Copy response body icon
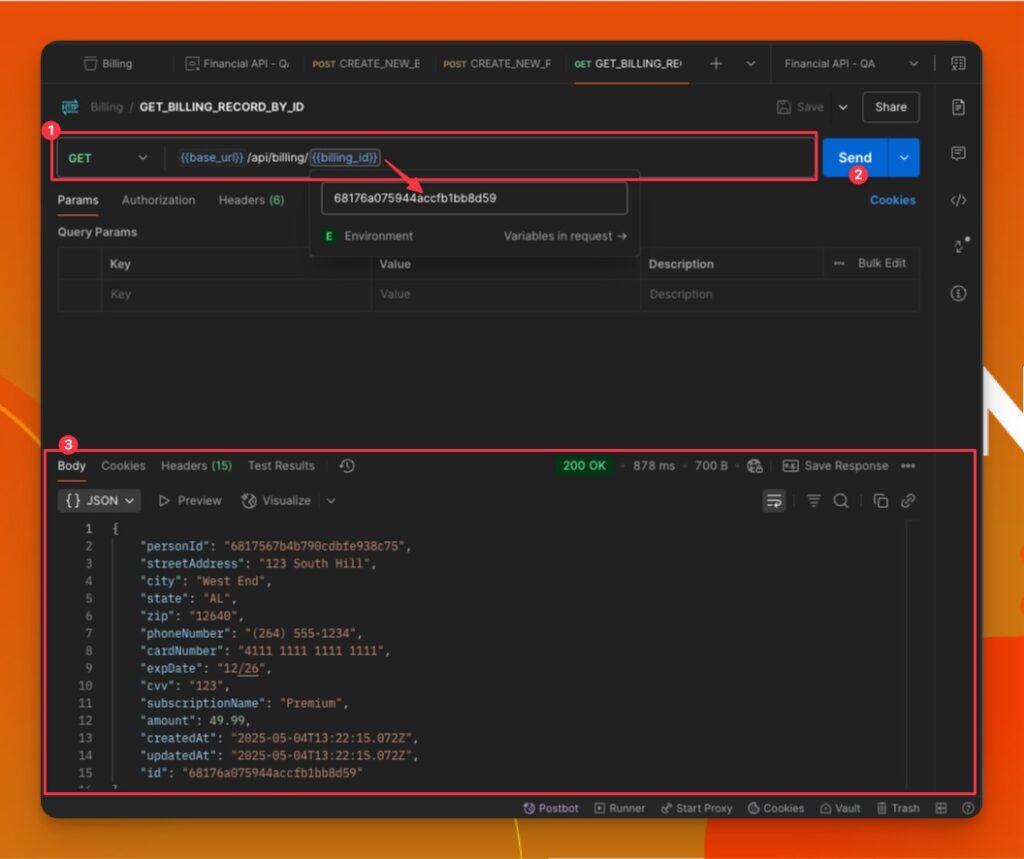This screenshot has width=1024, height=859. (x=880, y=501)
